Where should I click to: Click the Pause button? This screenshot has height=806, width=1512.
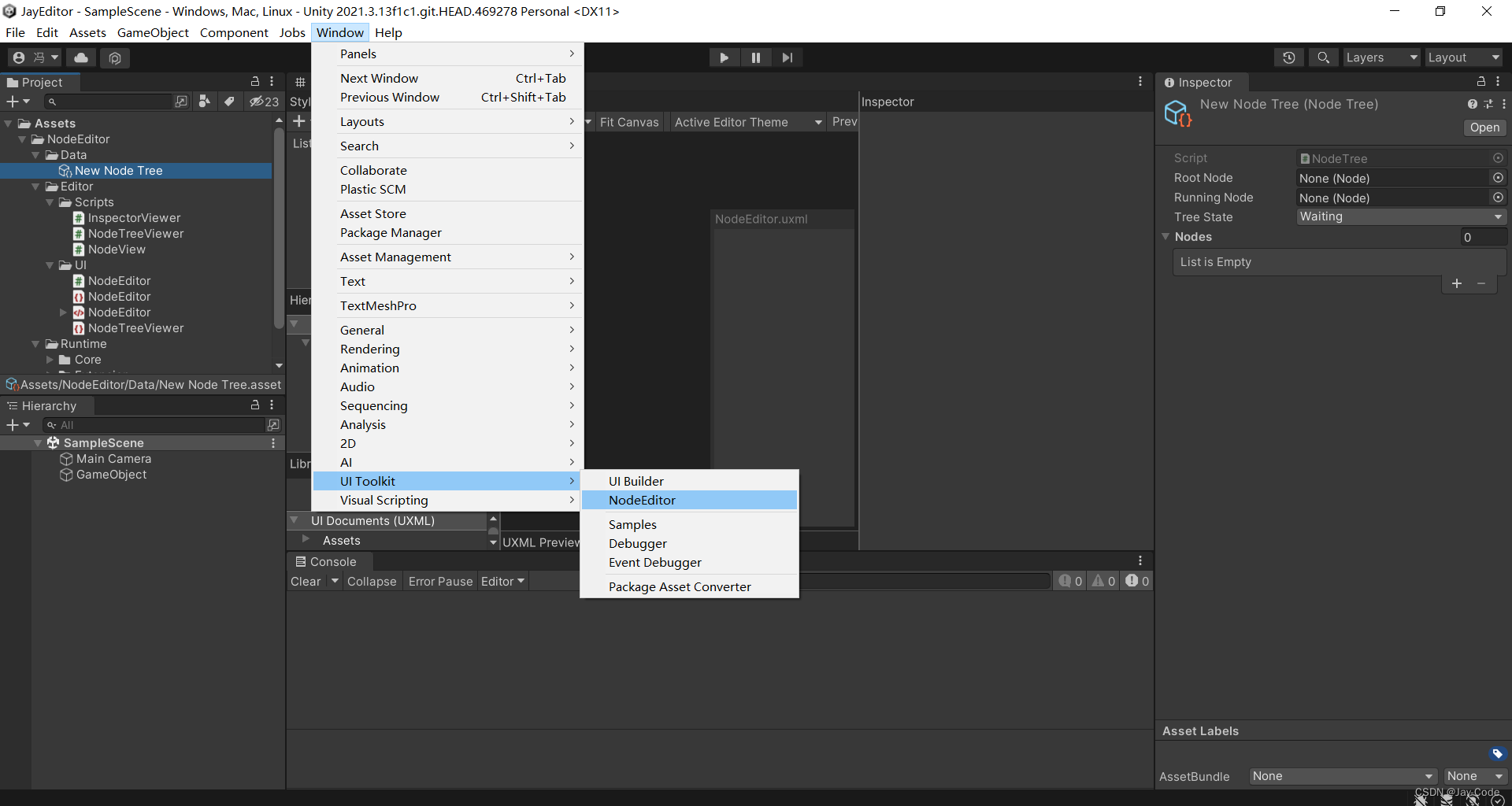pos(755,57)
